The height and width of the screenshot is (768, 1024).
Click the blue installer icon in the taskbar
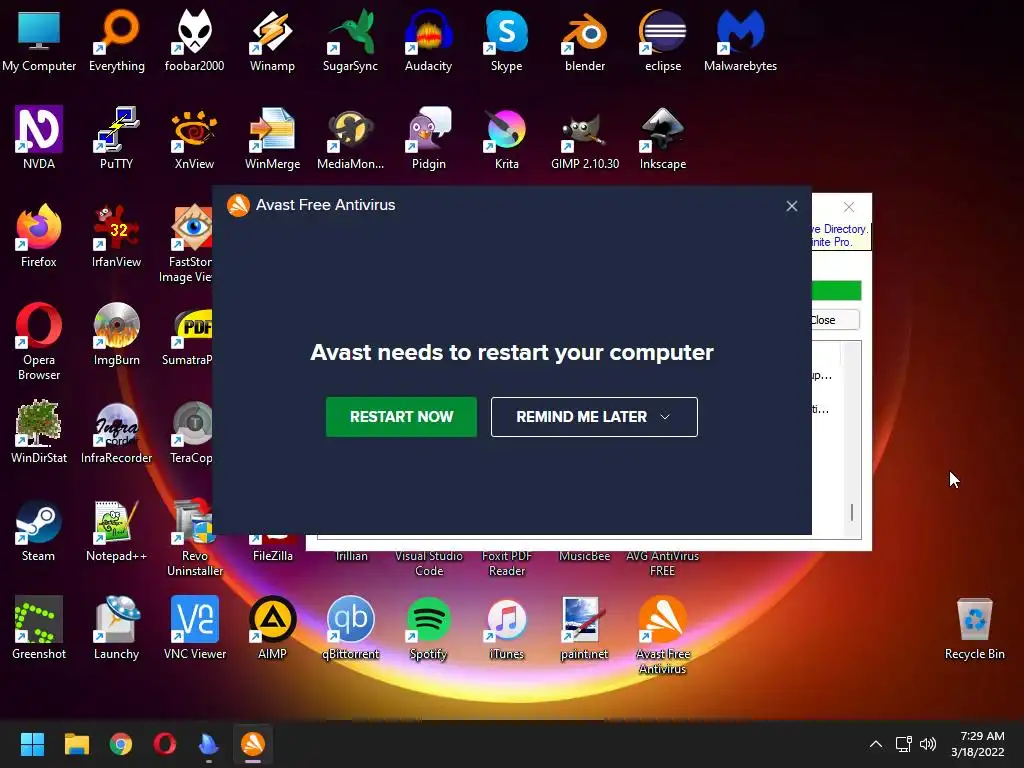point(208,743)
